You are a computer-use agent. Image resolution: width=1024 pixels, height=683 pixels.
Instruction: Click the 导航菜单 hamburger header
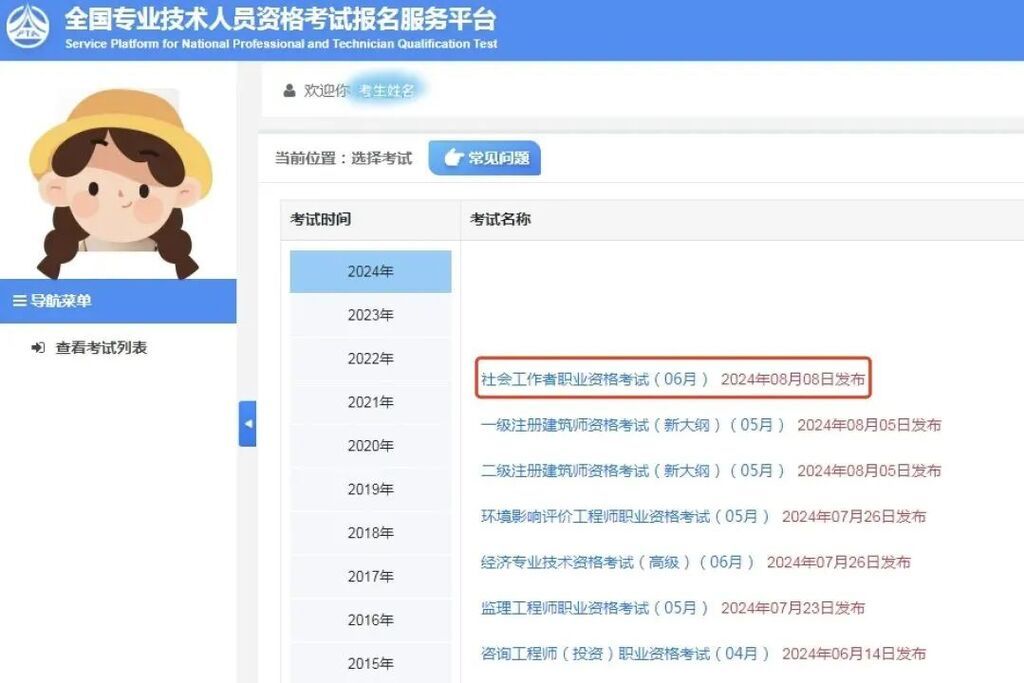click(52, 301)
